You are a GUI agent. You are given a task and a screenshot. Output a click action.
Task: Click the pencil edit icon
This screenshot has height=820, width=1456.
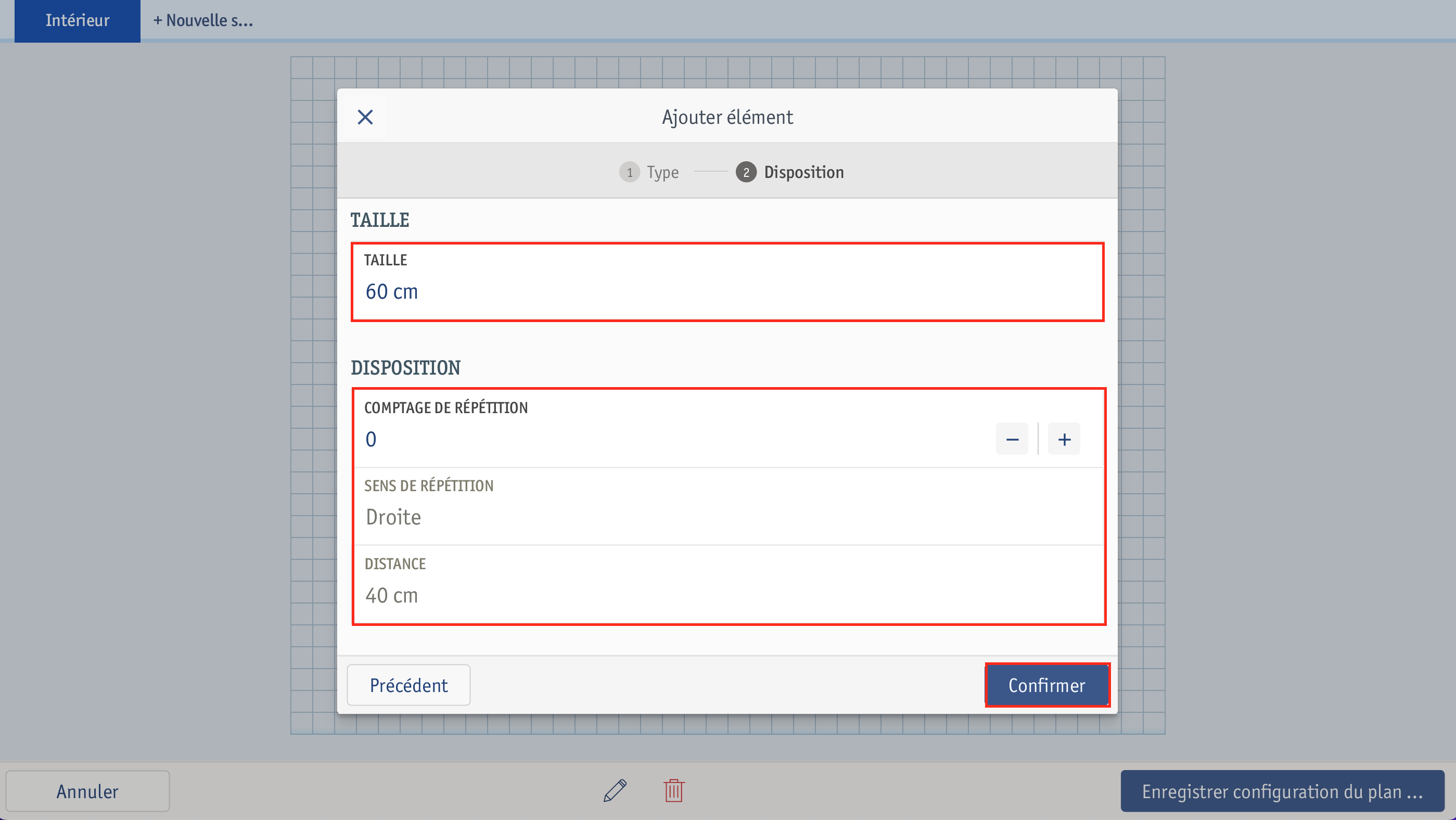coord(615,791)
